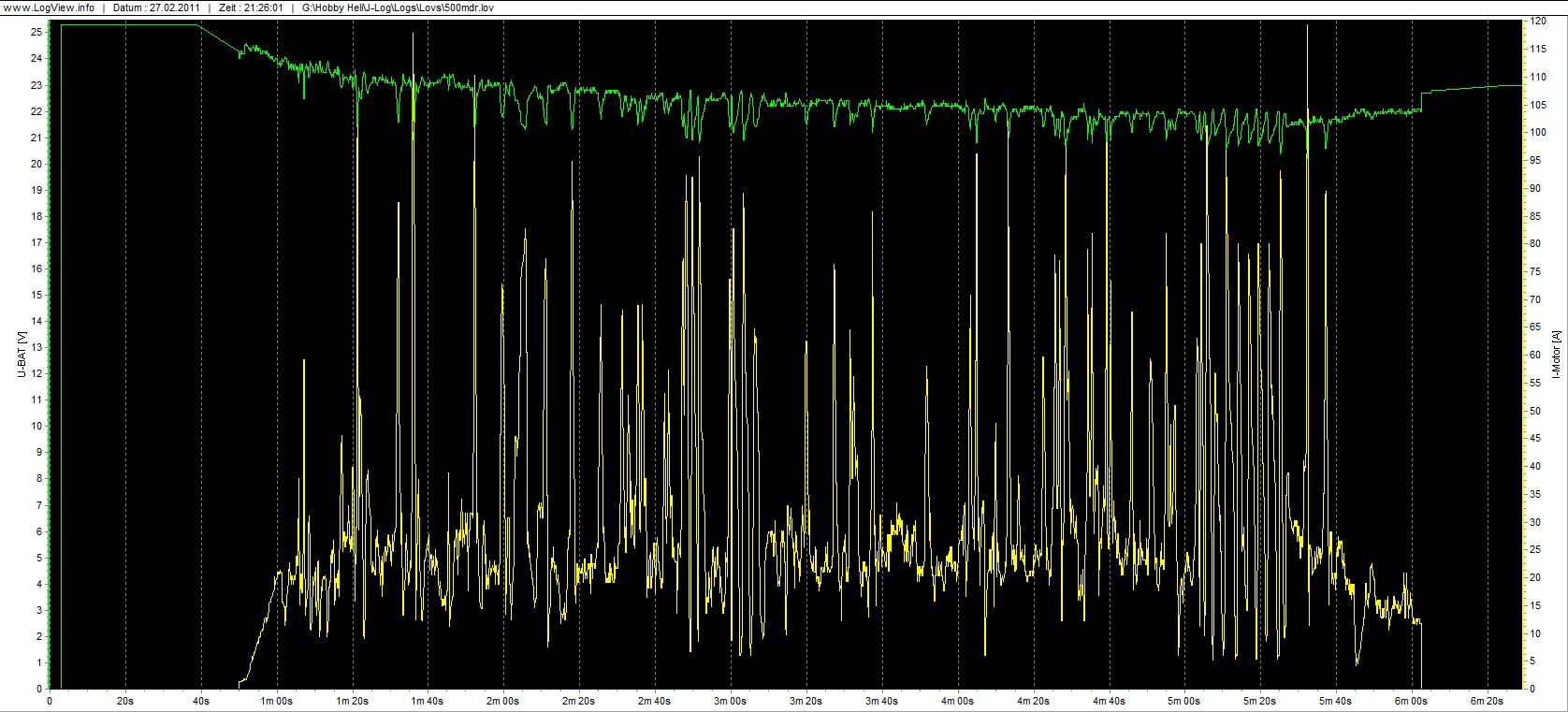Screen dimensions: 1568x712
Task: Click 14 on the U-BAT voltage axis
Action: point(36,321)
